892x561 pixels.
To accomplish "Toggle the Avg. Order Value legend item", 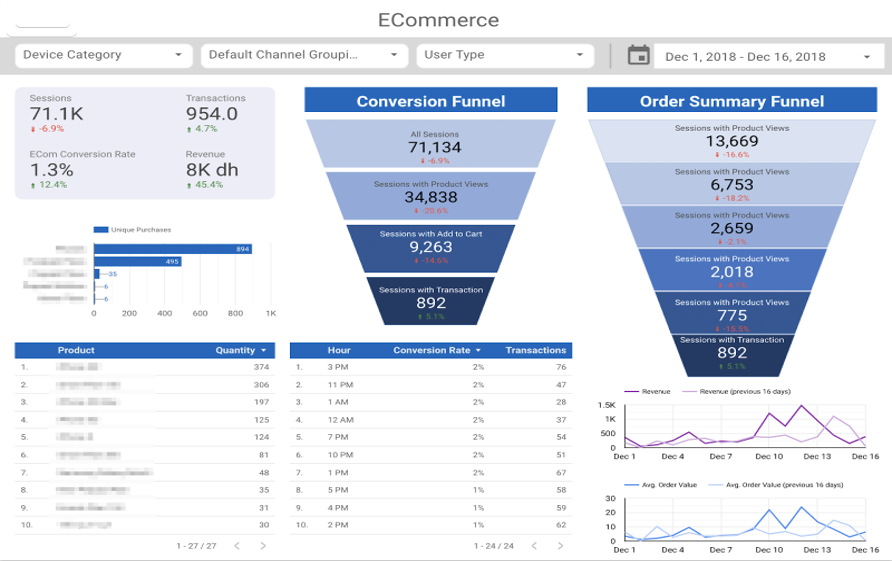I will pos(660,485).
